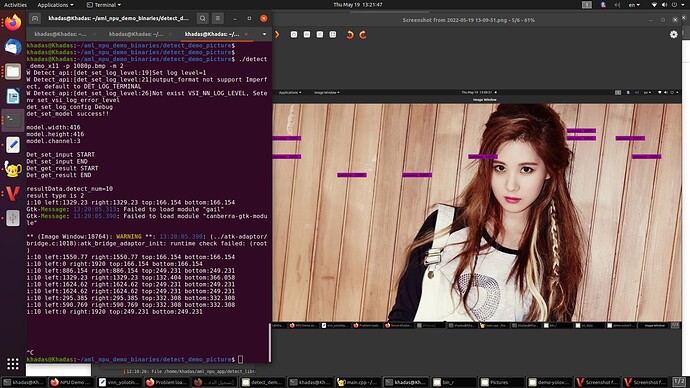690x388 pixels.
Task: Rotate image counter-clockwise in the viewer
Action: pos(350,35)
